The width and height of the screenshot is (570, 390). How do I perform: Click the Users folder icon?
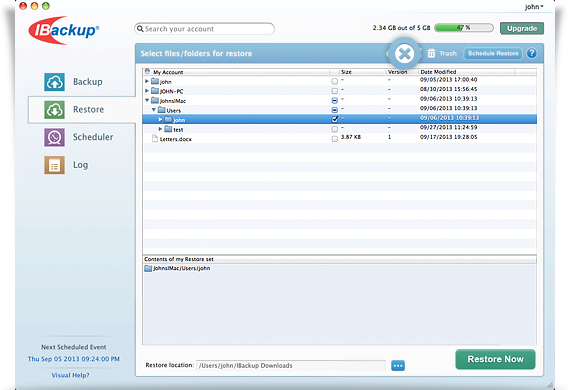pos(162,110)
